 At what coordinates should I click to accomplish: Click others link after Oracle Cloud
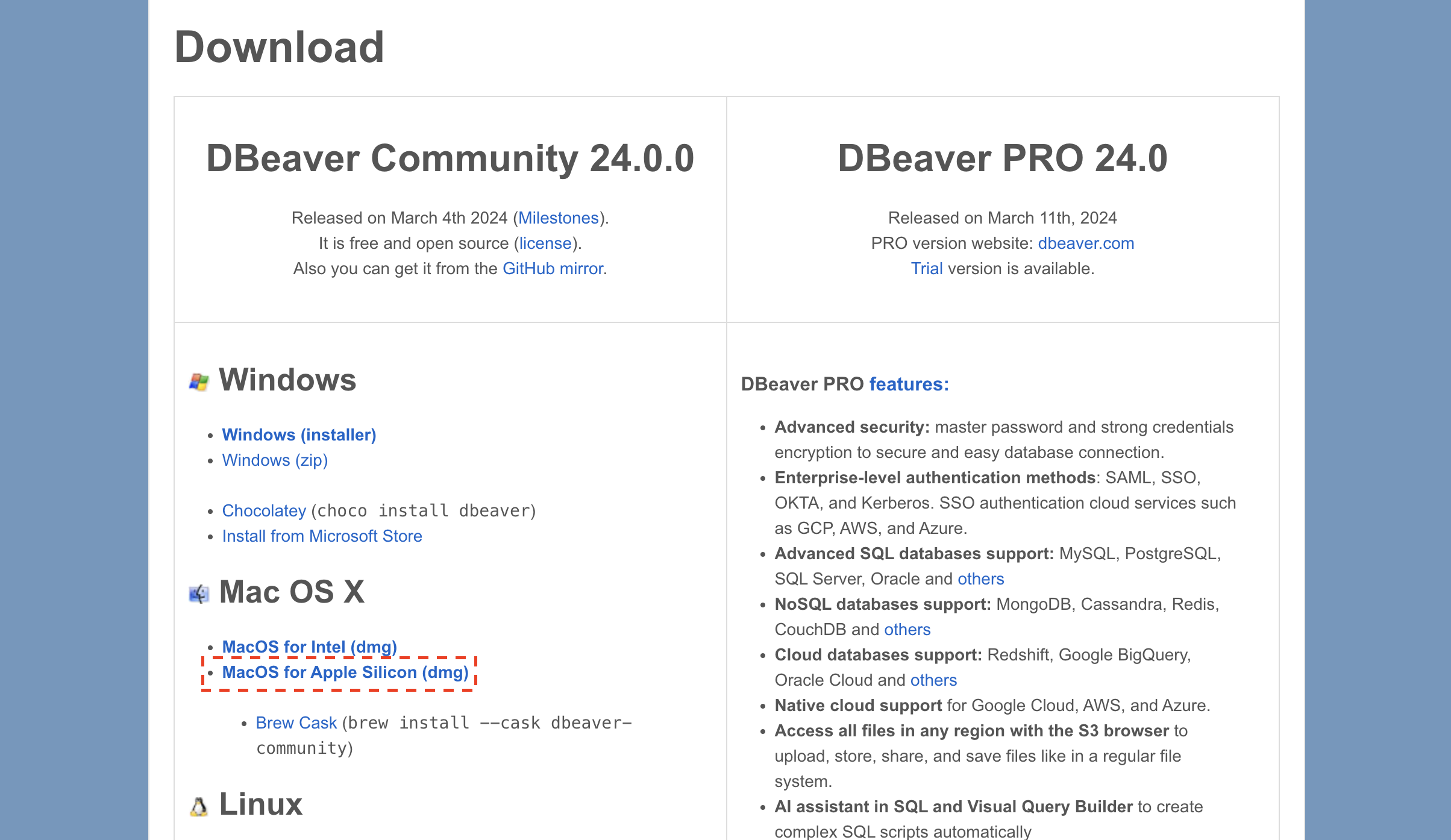933,680
